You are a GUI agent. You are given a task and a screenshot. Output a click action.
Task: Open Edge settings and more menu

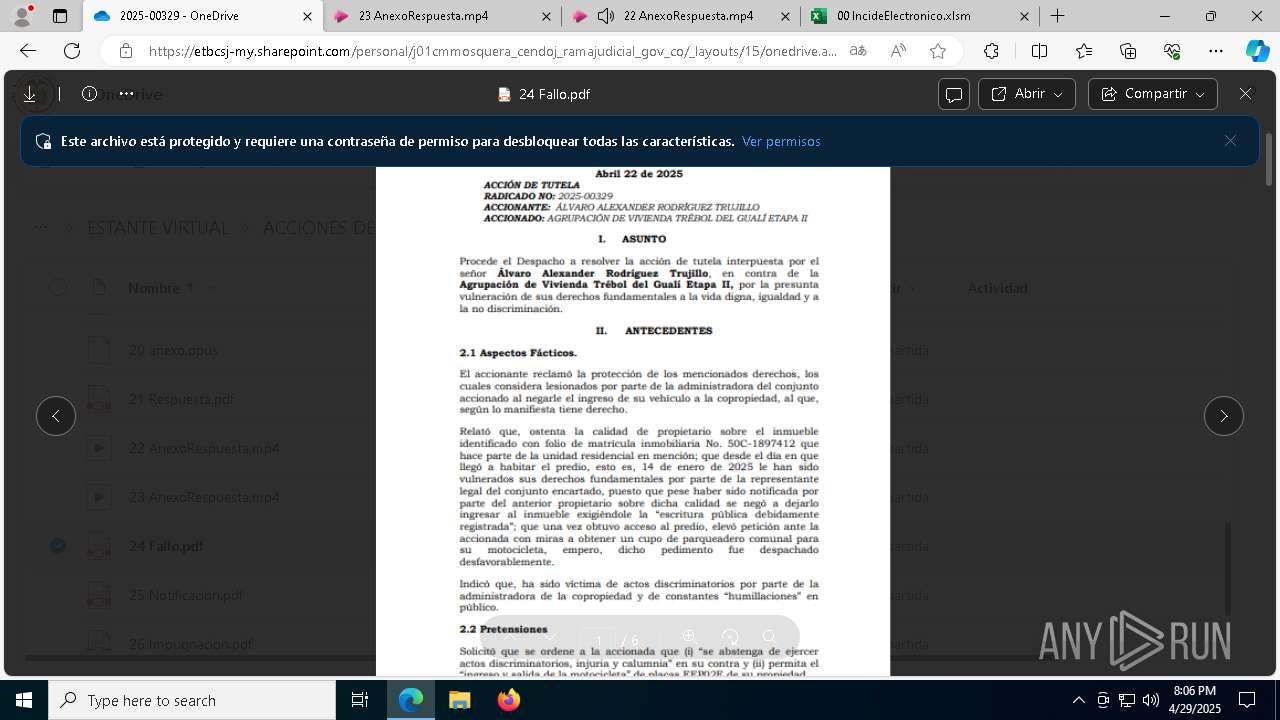tap(1216, 51)
